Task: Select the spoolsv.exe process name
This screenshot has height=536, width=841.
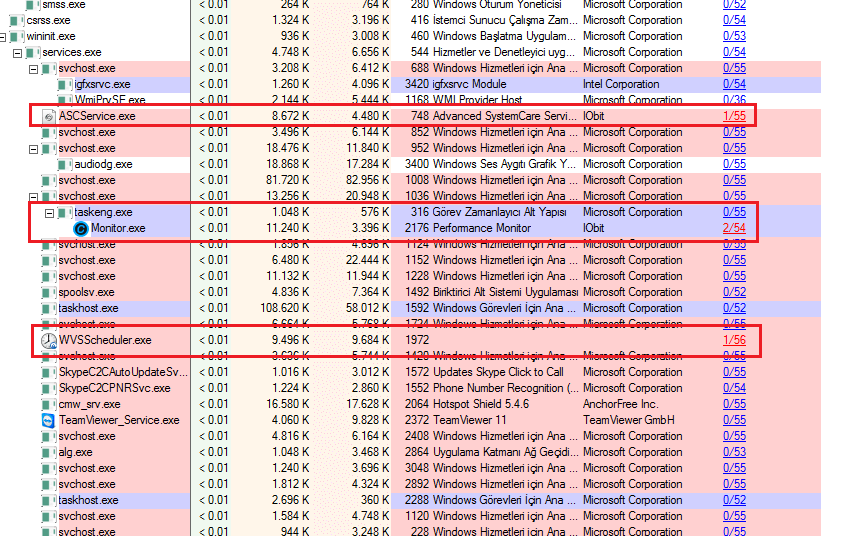Action: [x=86, y=292]
